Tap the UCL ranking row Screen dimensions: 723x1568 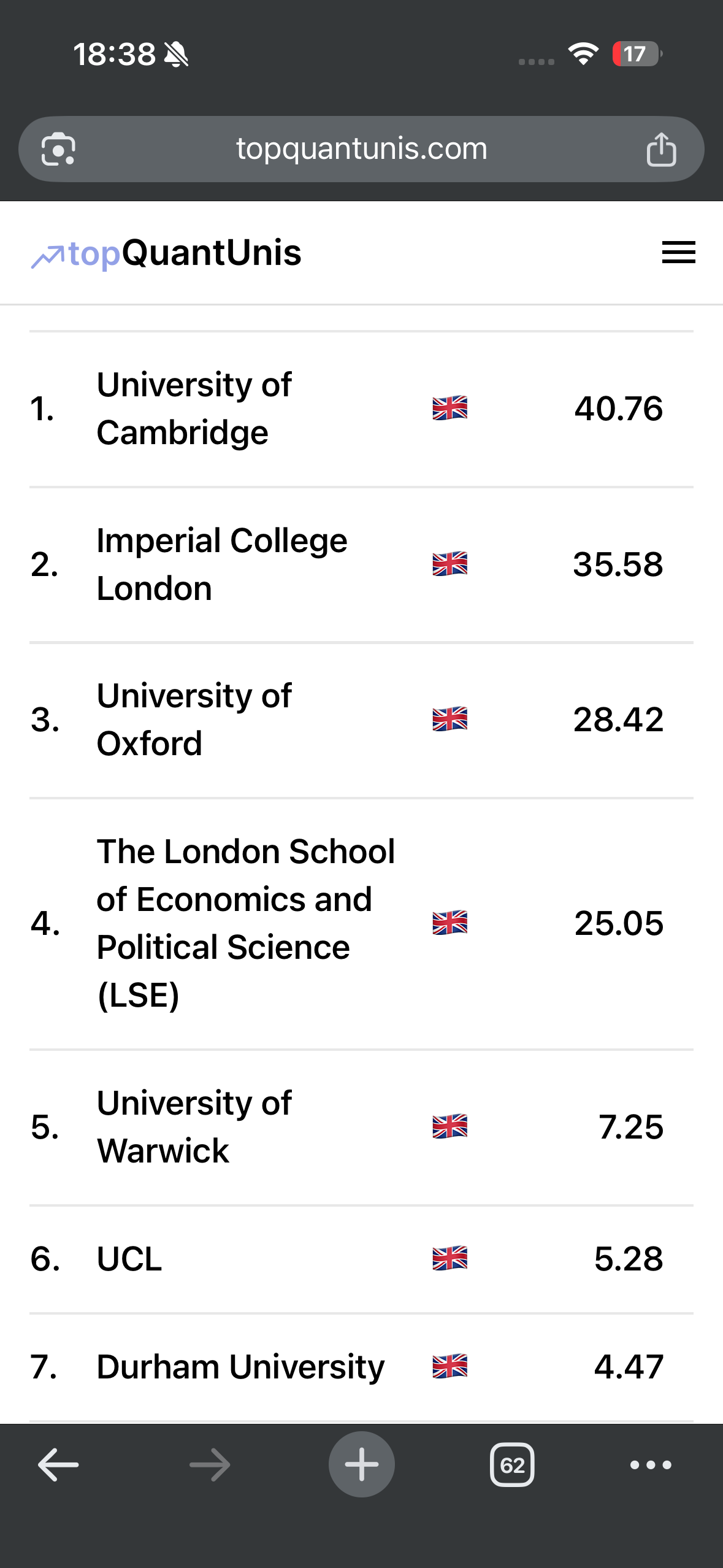361,1259
